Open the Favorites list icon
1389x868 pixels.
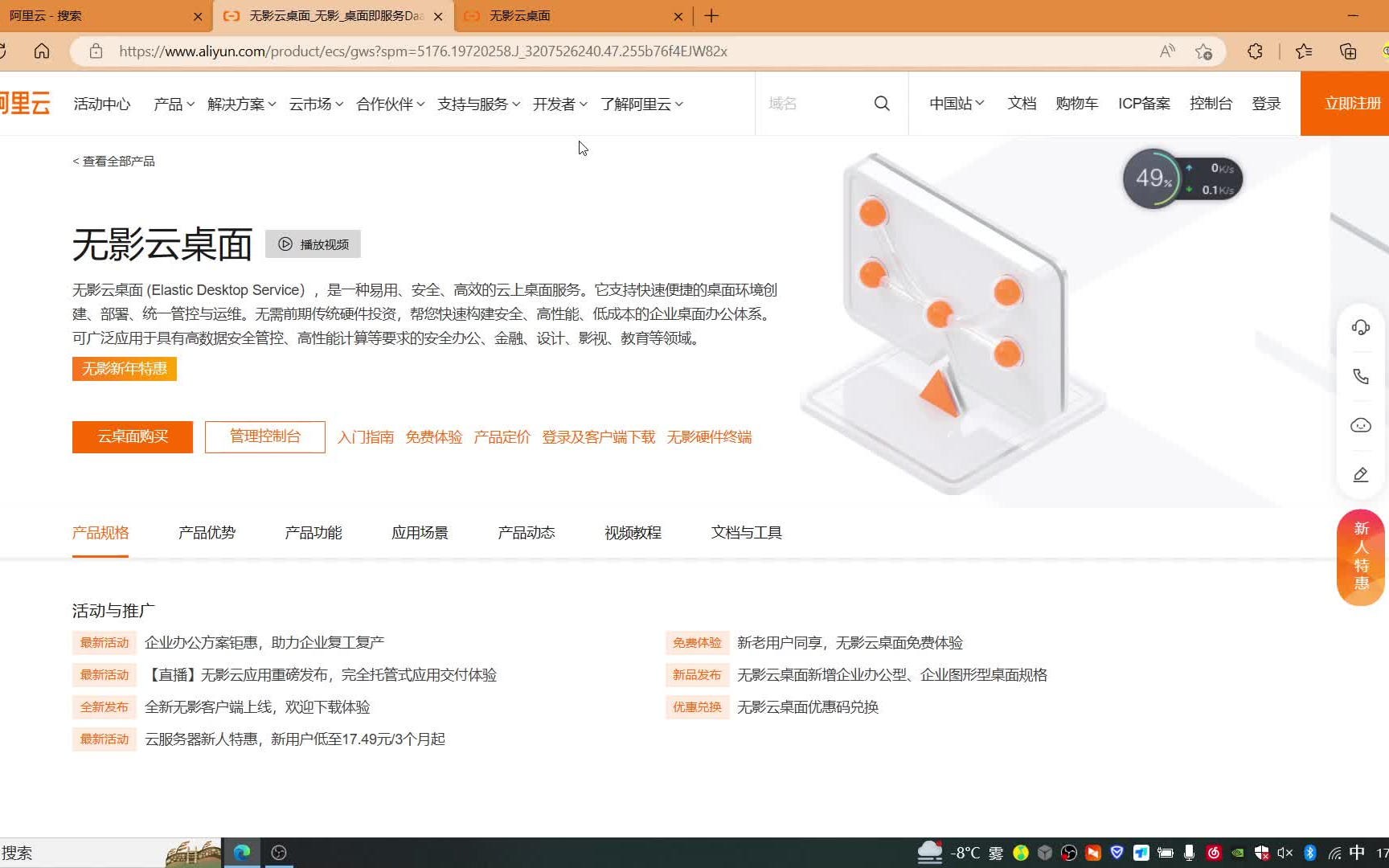pyautogui.click(x=1304, y=51)
